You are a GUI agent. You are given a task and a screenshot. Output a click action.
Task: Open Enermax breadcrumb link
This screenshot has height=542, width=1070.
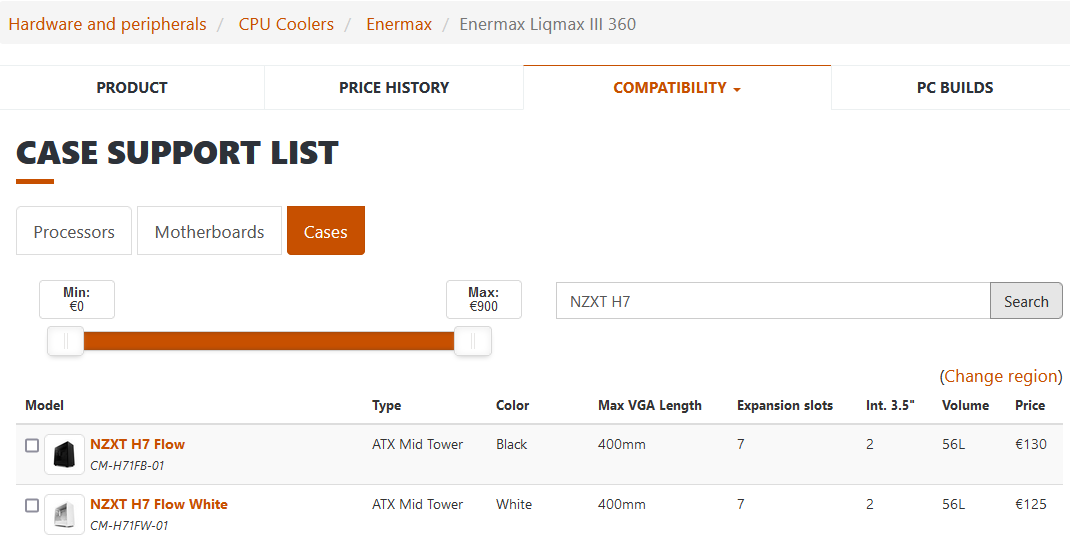pyautogui.click(x=399, y=25)
